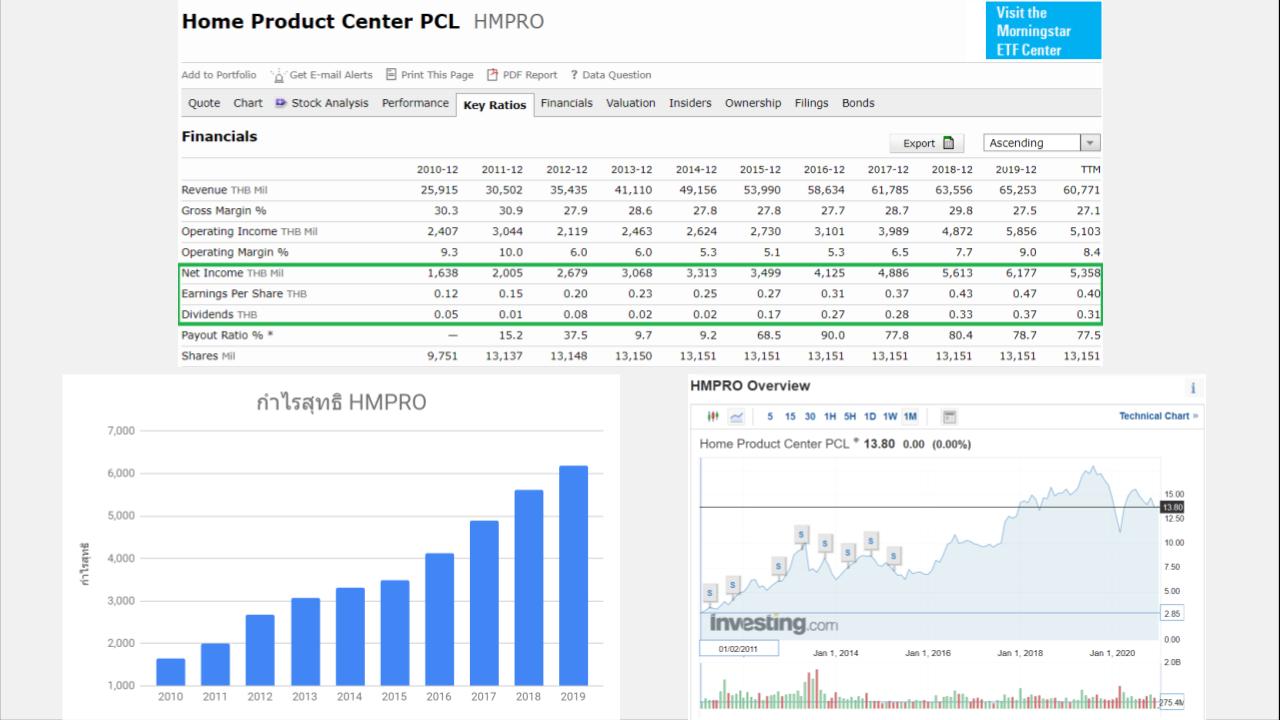This screenshot has height=720, width=1280.
Task: Select the 1M chart interval
Action: click(x=910, y=416)
